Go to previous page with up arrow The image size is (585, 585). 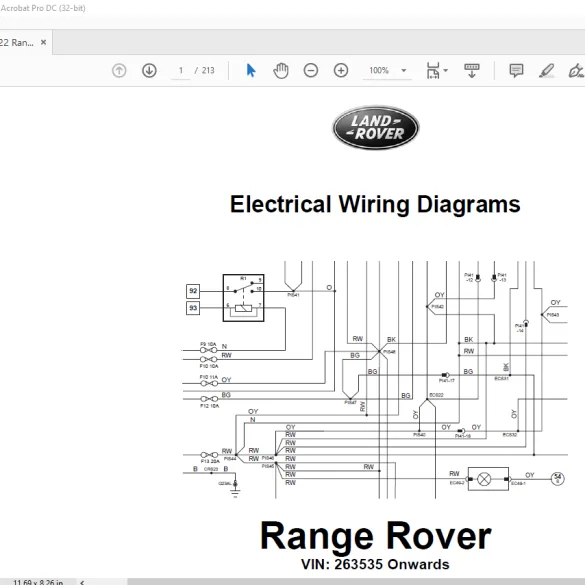coord(119,71)
